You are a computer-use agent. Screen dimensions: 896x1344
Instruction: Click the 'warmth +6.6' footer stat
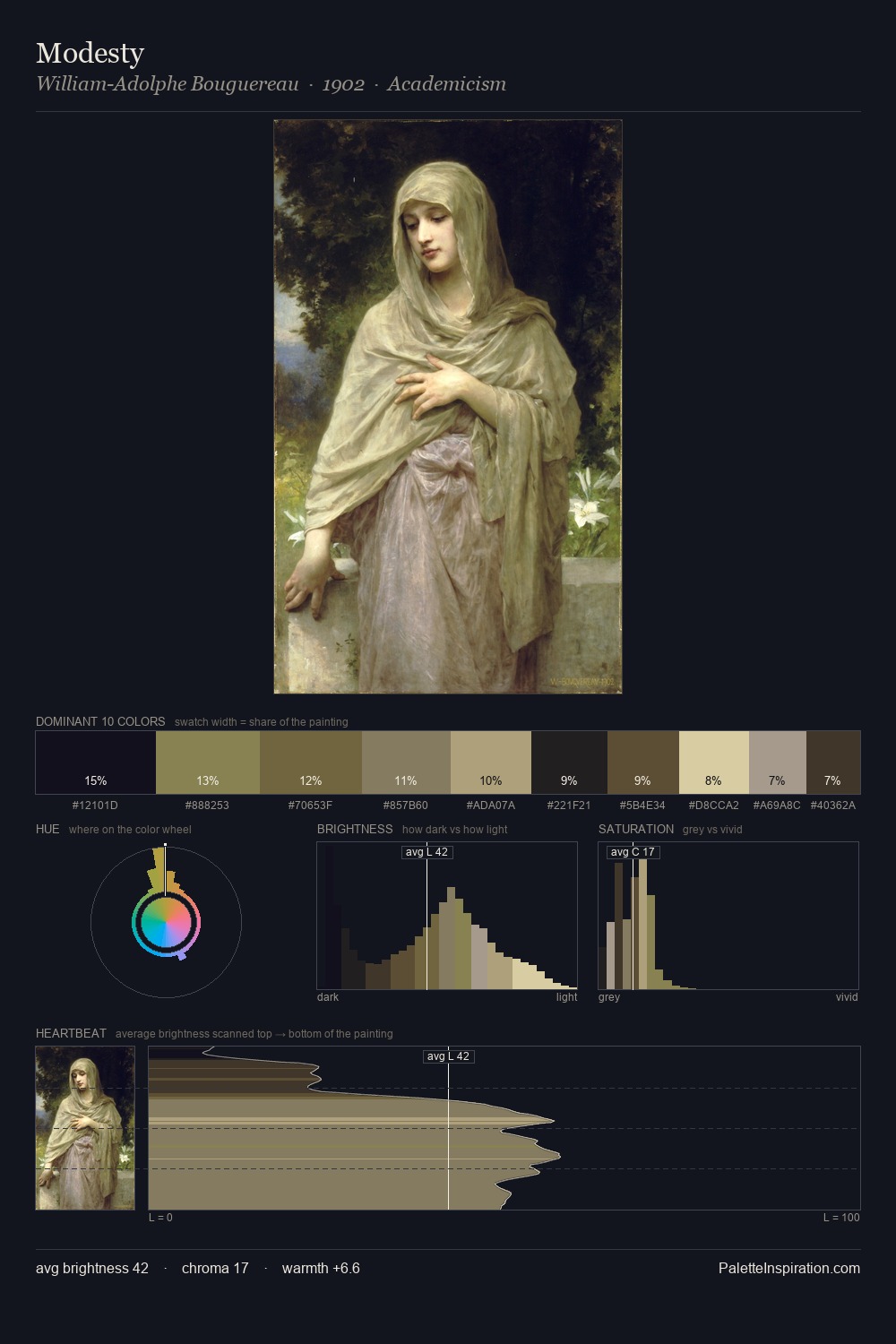(x=321, y=1269)
